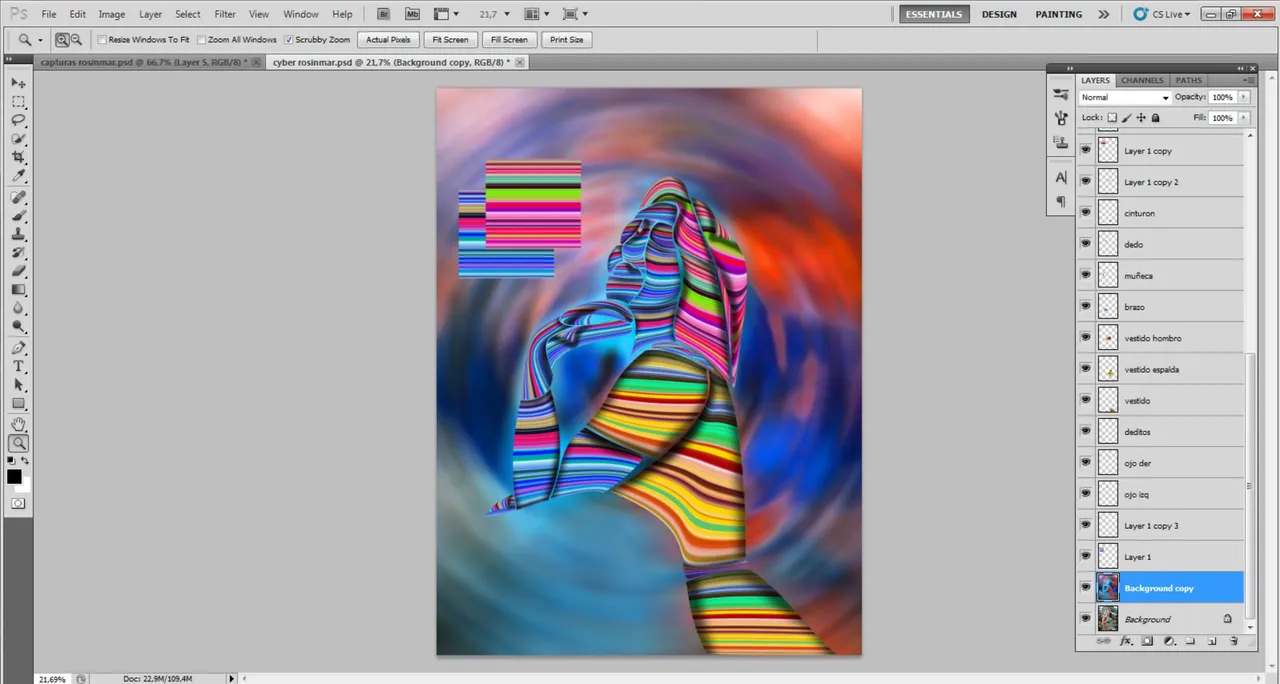Enable Resize Windows To Fit checkbox
Screen dimensions: 1280x684
[x=102, y=40]
